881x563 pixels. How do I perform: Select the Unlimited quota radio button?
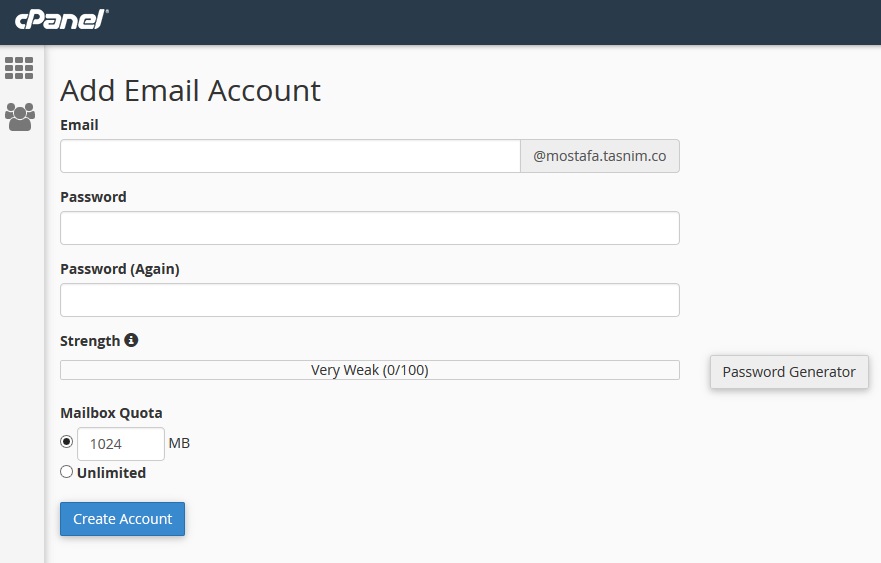click(67, 472)
